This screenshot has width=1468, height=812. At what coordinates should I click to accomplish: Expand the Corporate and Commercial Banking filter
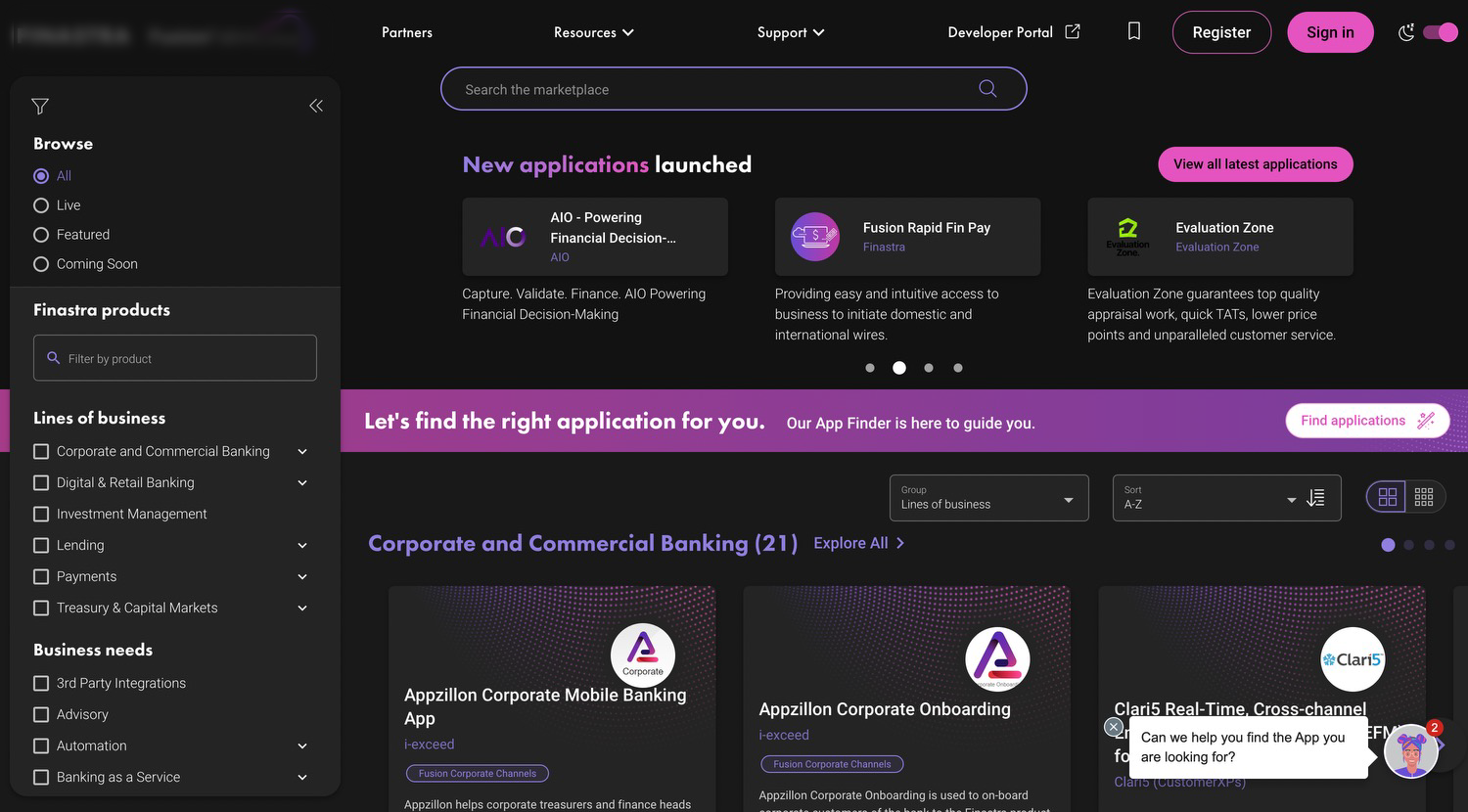302,451
